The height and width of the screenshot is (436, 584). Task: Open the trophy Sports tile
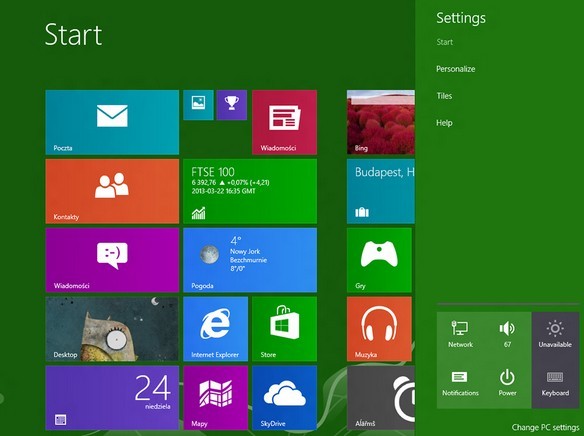tap(232, 105)
